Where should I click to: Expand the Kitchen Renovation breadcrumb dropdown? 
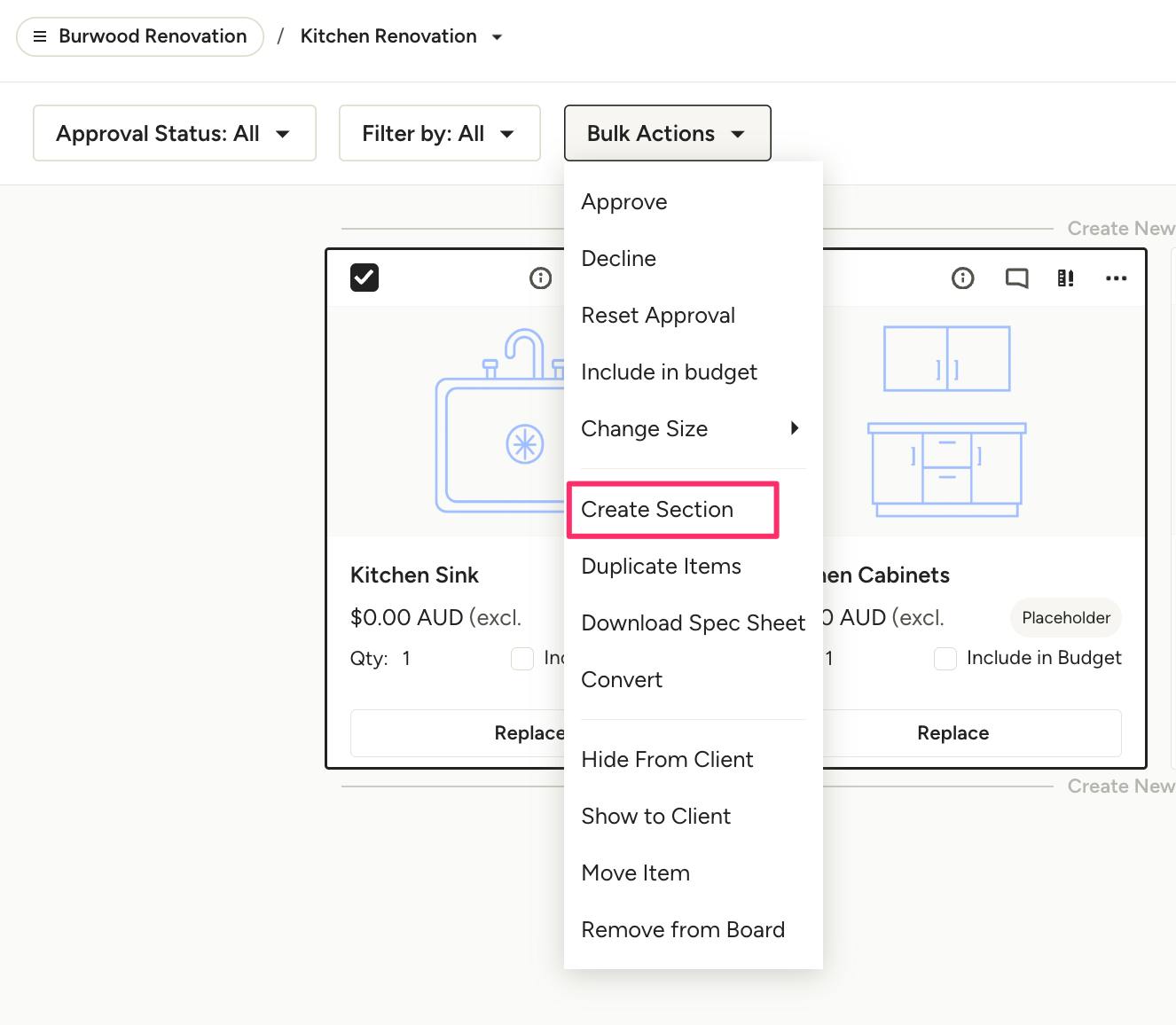(498, 37)
